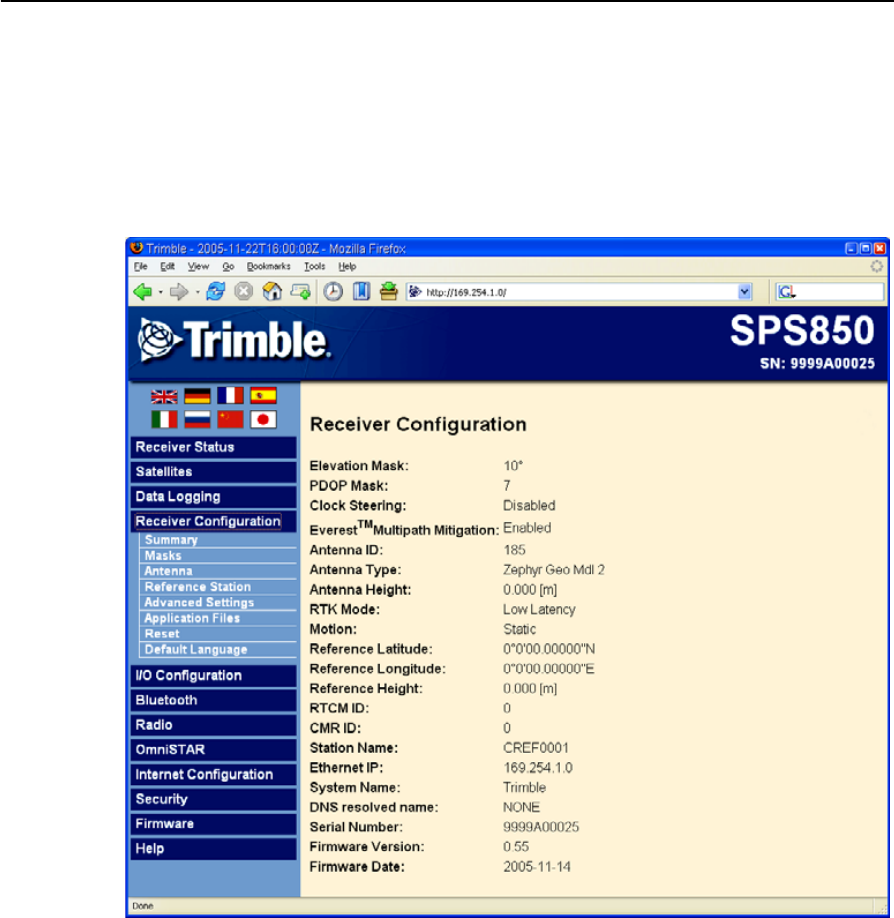
Task: Expand the Internet Configuration section
Action: click(x=214, y=775)
